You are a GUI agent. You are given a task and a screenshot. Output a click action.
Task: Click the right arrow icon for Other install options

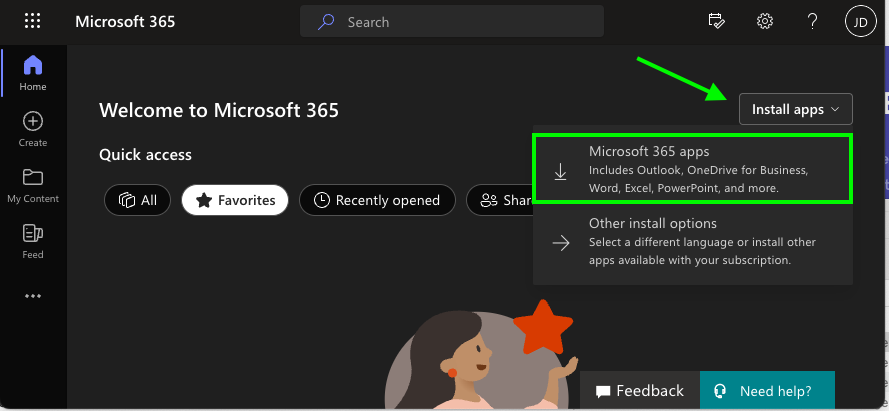(x=561, y=243)
